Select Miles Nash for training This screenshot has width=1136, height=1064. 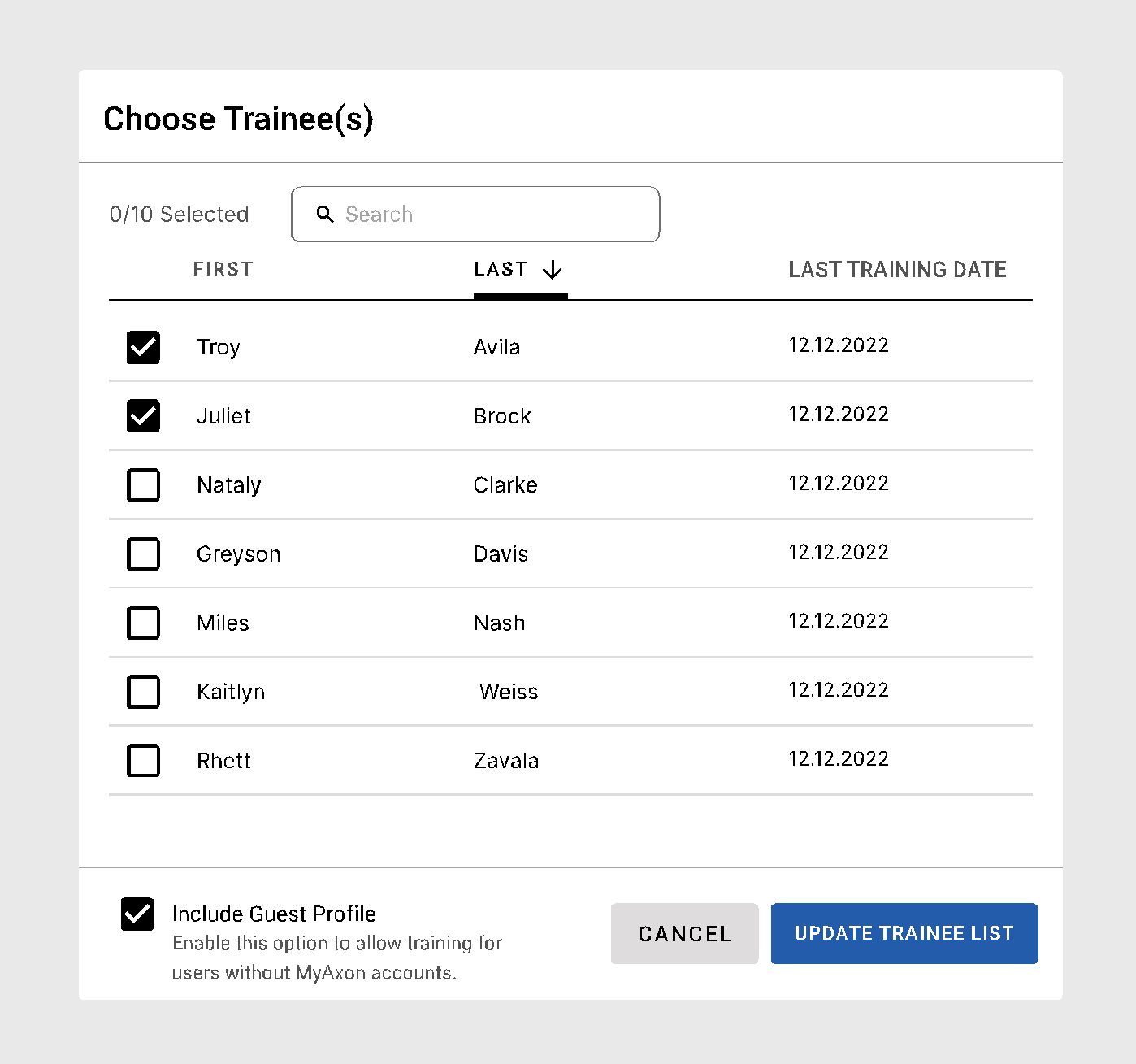[x=143, y=623]
